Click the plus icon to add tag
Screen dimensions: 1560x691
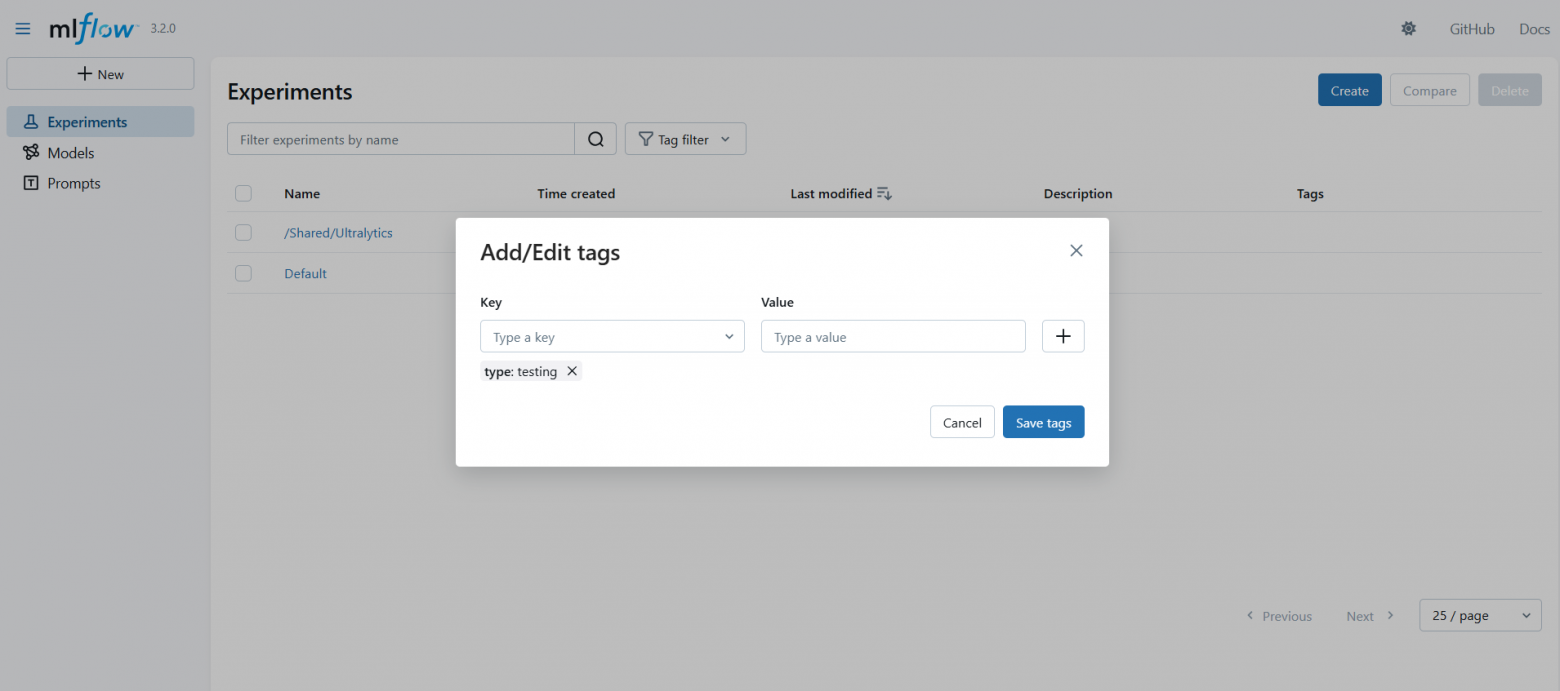click(1063, 337)
